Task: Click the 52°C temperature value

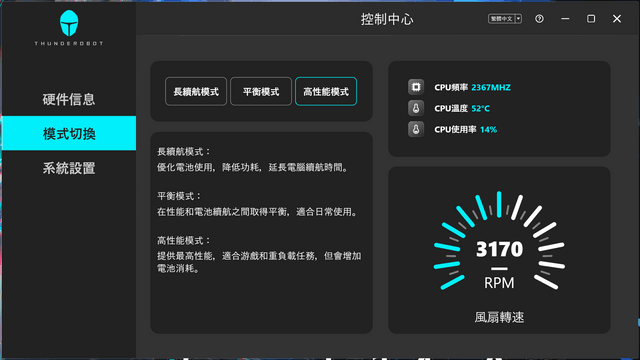Action: coord(480,109)
